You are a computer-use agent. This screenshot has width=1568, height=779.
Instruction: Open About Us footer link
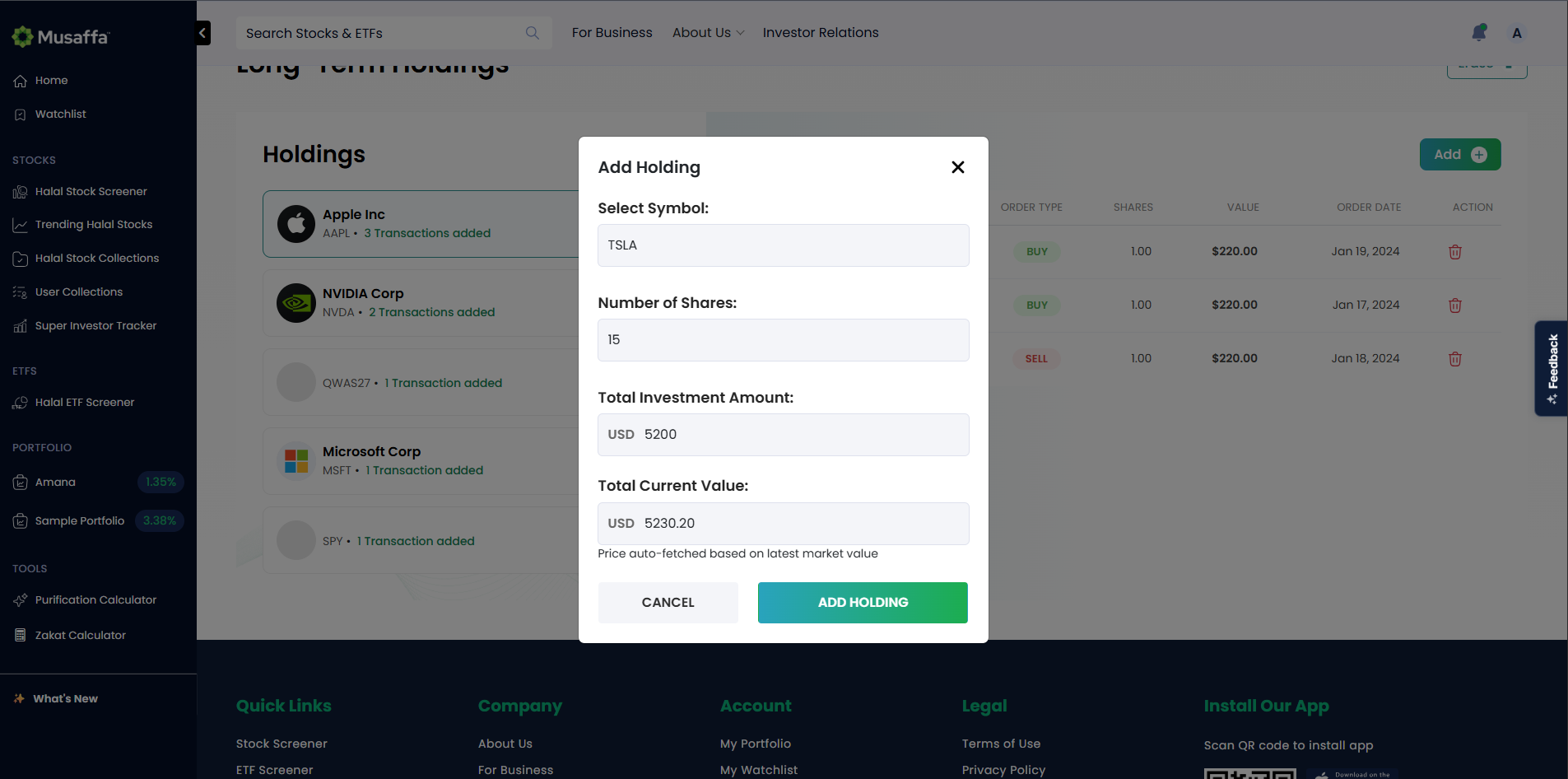click(505, 744)
